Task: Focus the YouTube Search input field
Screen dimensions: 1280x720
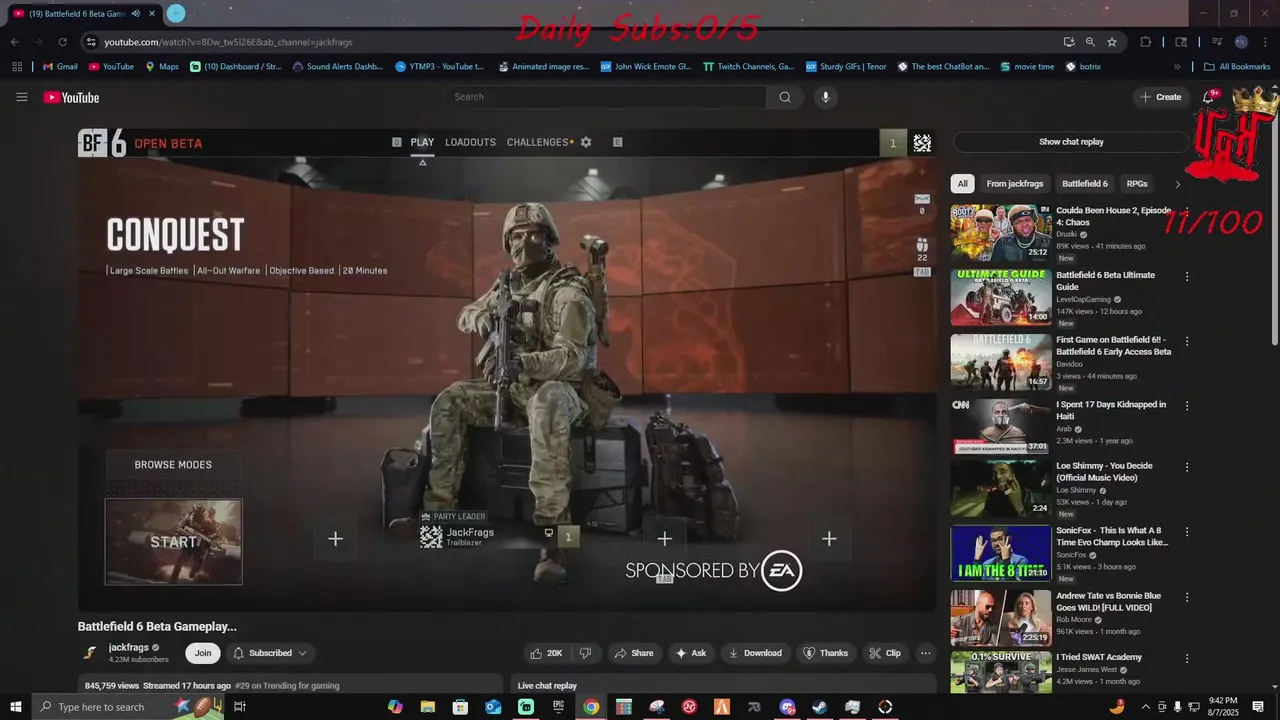Action: click(x=607, y=97)
